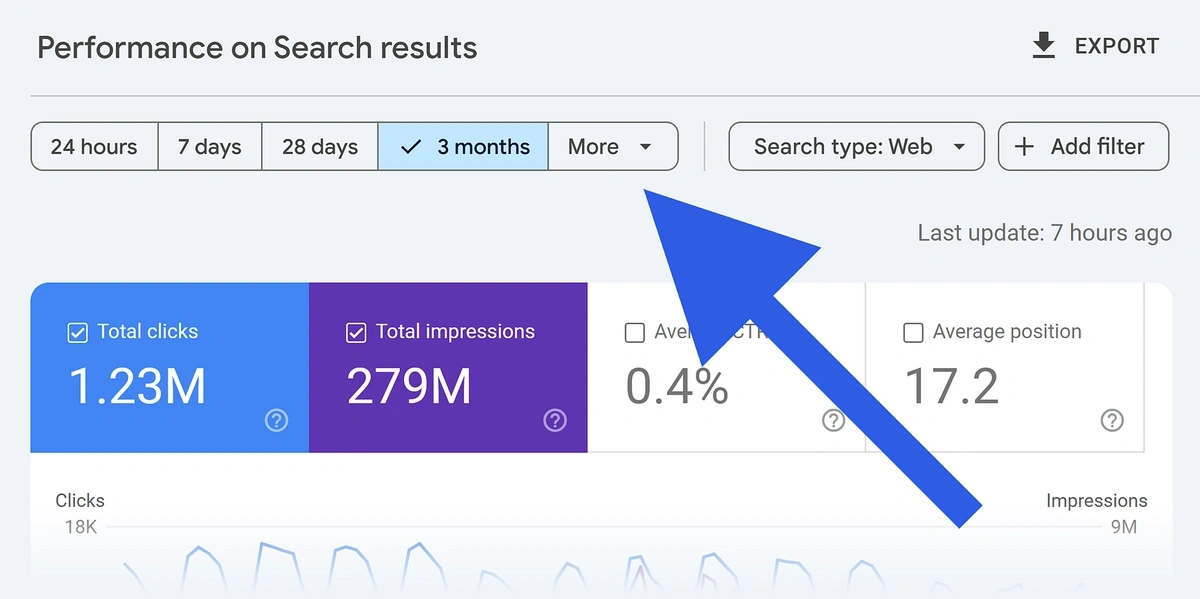Click help icon on Average position card
Screen dimensions: 1200x599
[x=1111, y=421]
